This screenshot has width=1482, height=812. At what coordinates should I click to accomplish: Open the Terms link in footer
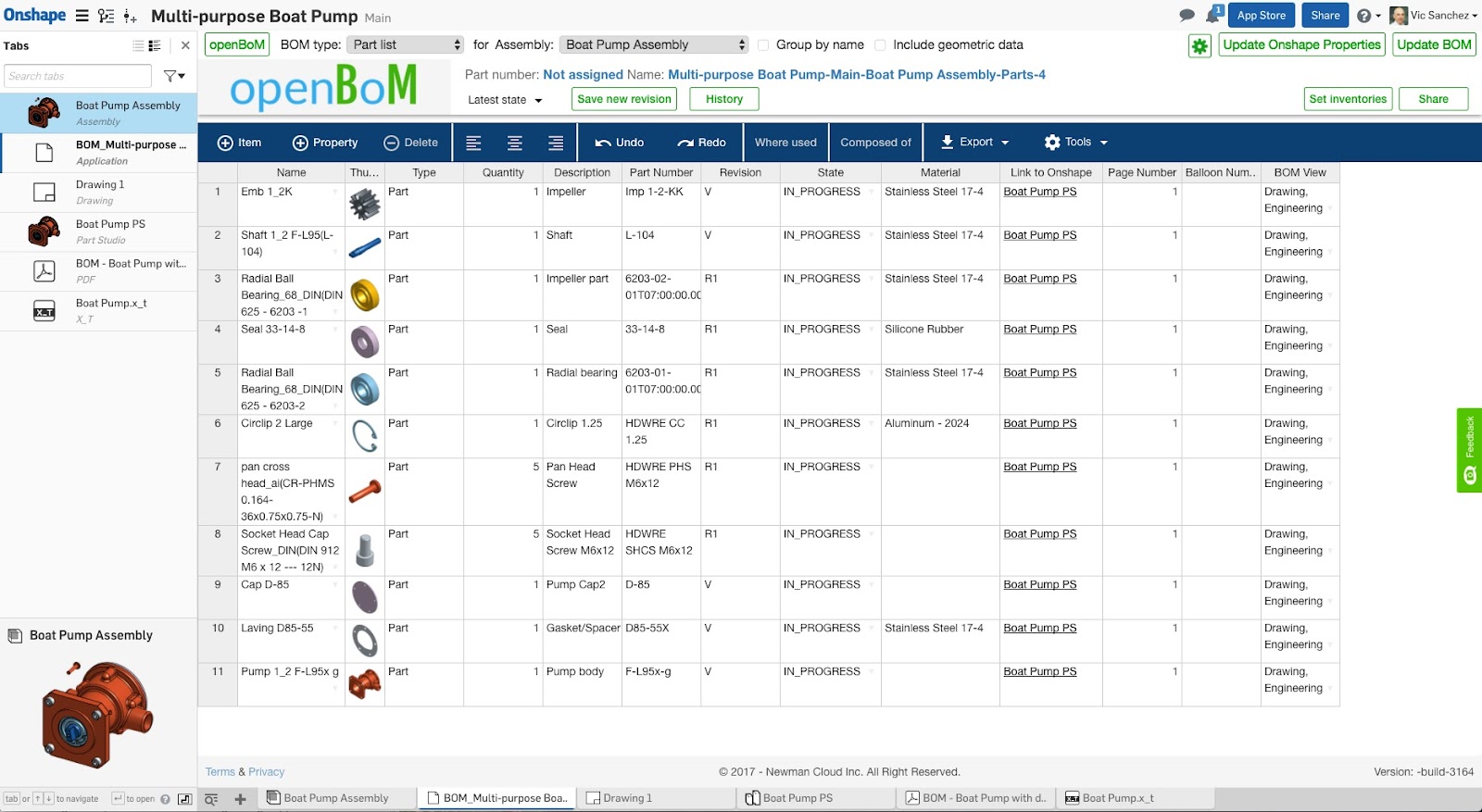pyautogui.click(x=220, y=772)
